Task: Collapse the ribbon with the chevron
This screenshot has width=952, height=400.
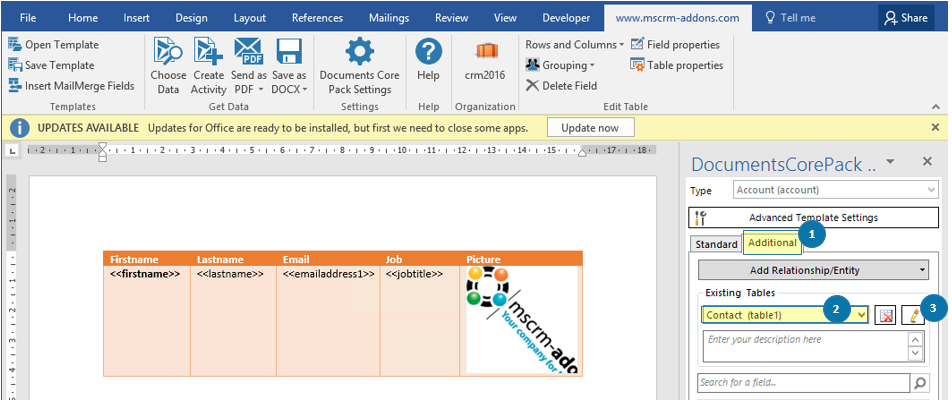Action: click(936, 107)
